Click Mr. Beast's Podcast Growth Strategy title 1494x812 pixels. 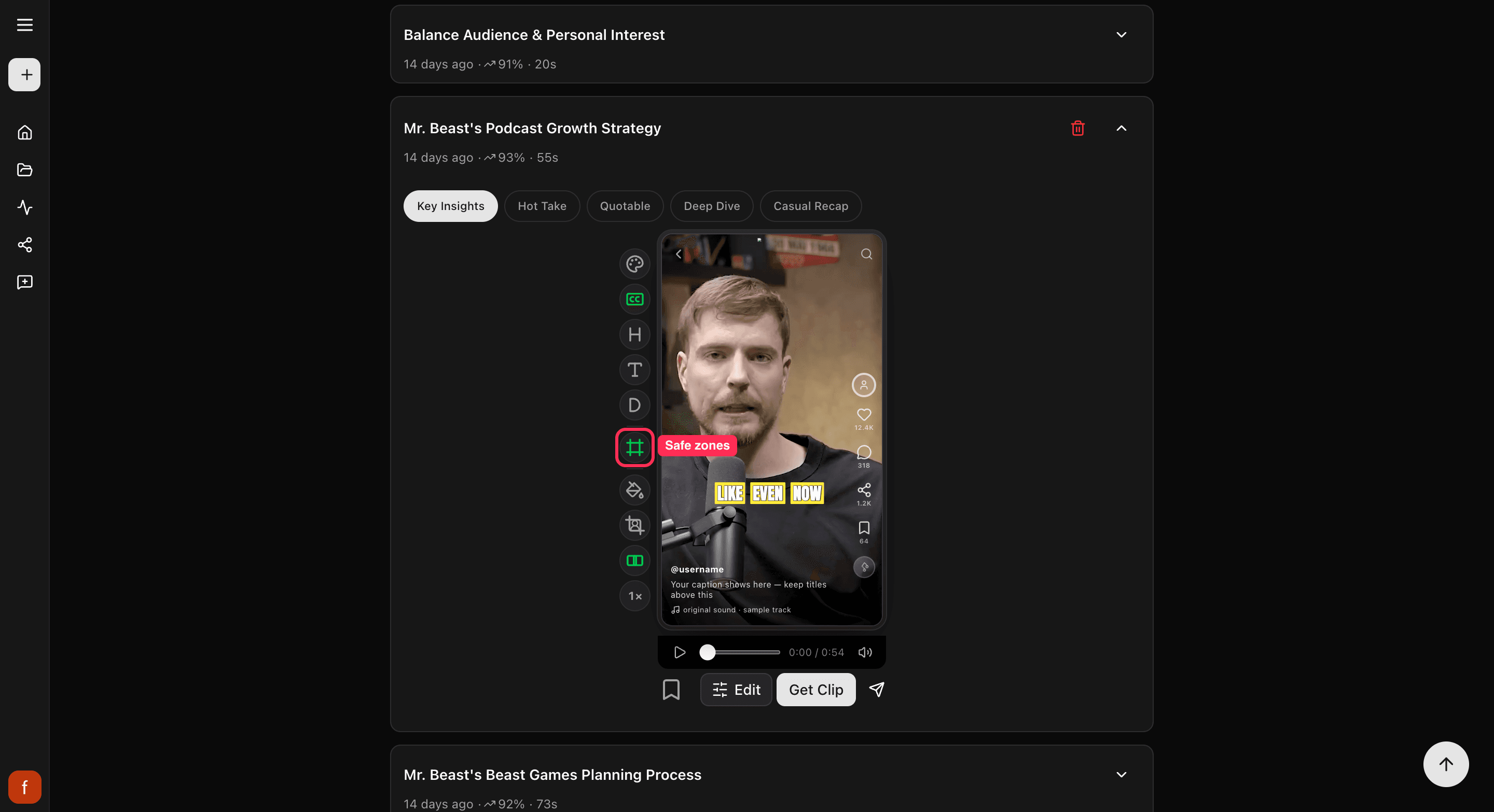pyautogui.click(x=532, y=128)
